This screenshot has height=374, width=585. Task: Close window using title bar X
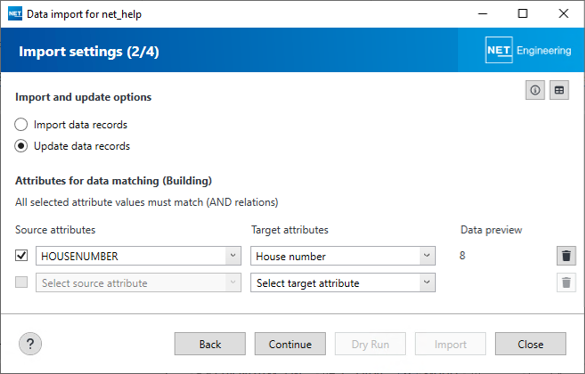coord(563,14)
